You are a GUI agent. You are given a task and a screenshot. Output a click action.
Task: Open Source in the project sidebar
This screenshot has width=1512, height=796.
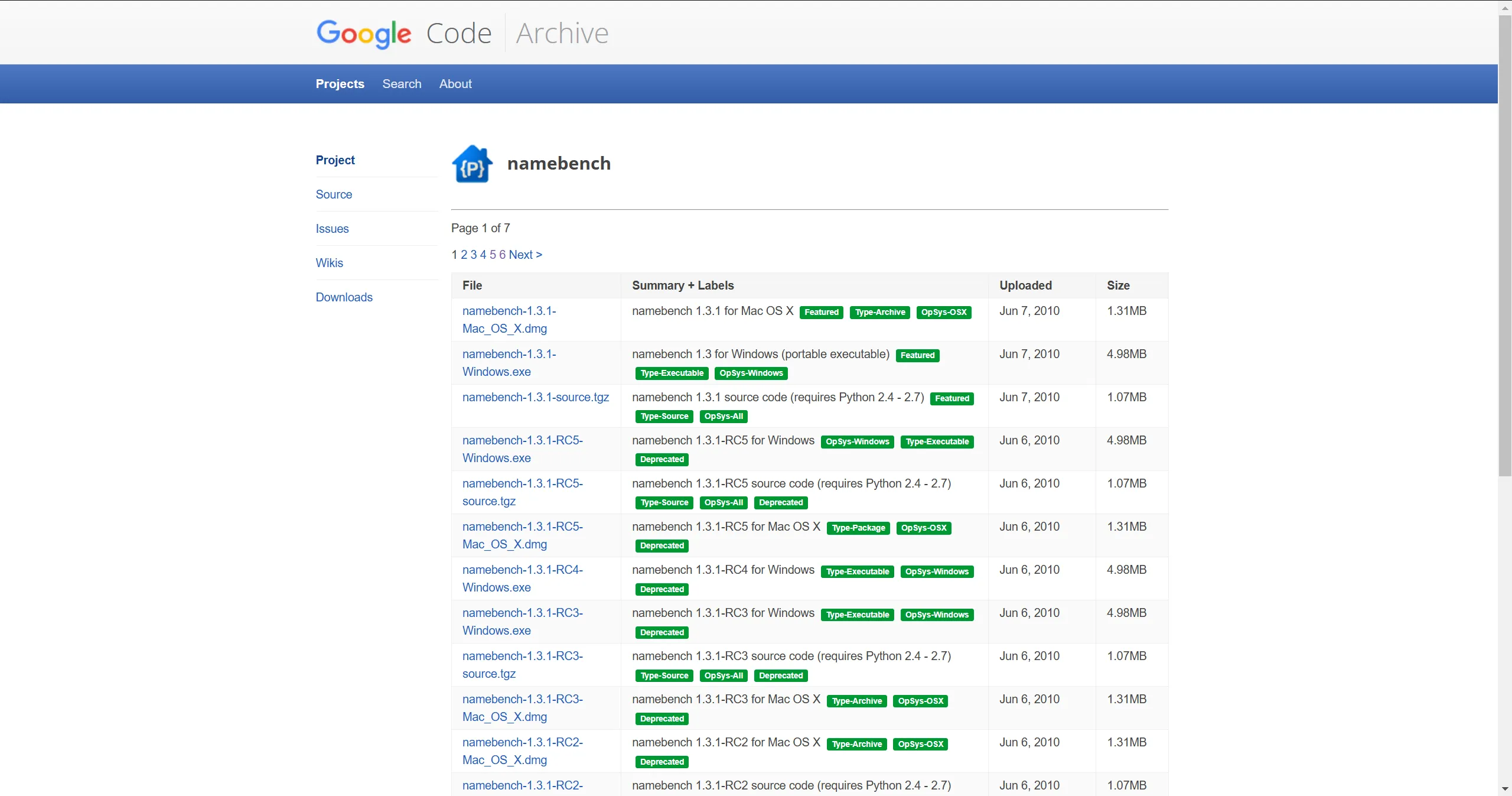334,194
